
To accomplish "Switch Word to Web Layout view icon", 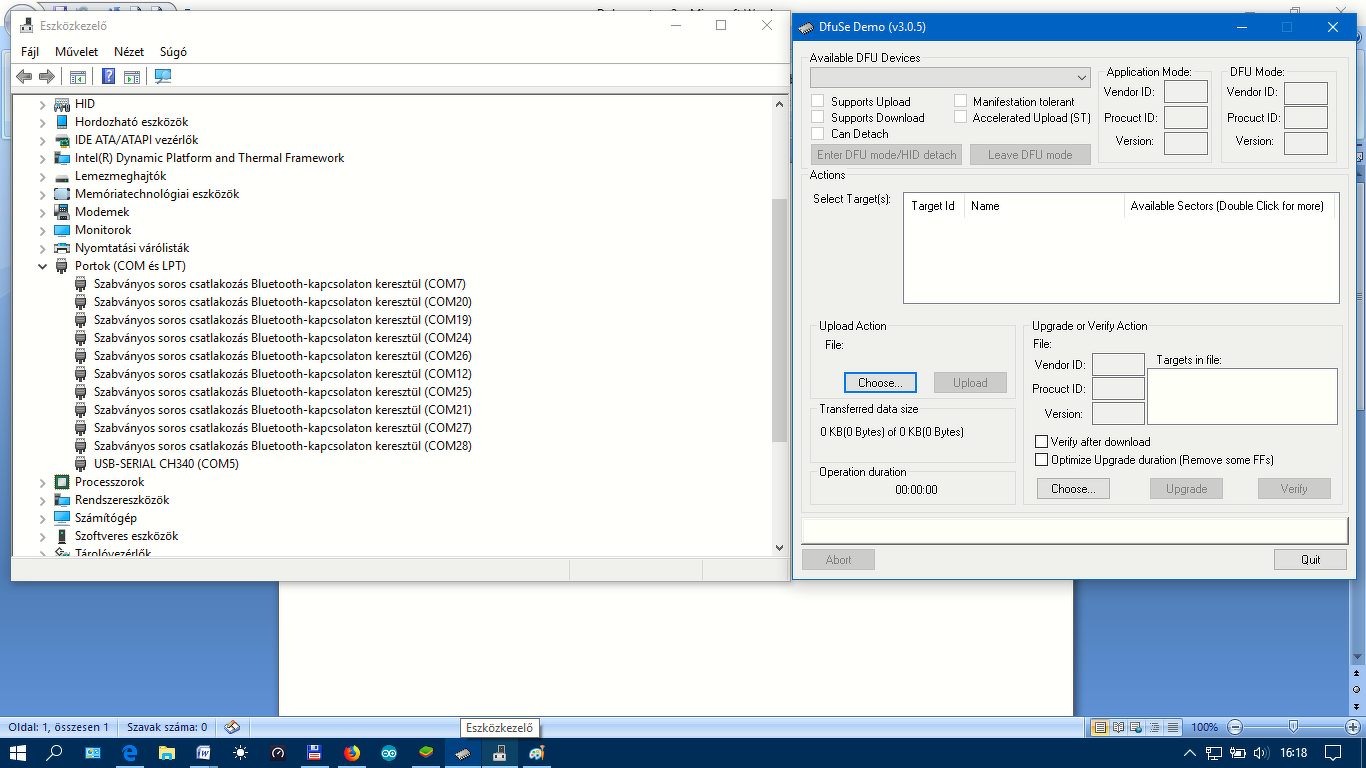I will click(x=1137, y=727).
